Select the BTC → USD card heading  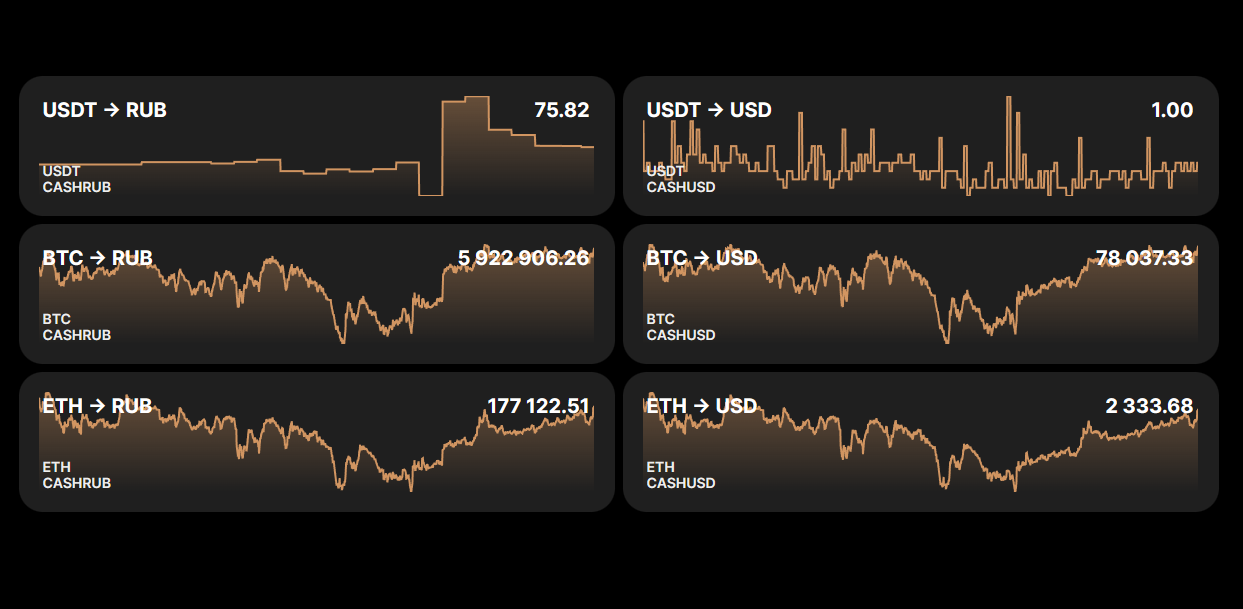click(x=702, y=258)
